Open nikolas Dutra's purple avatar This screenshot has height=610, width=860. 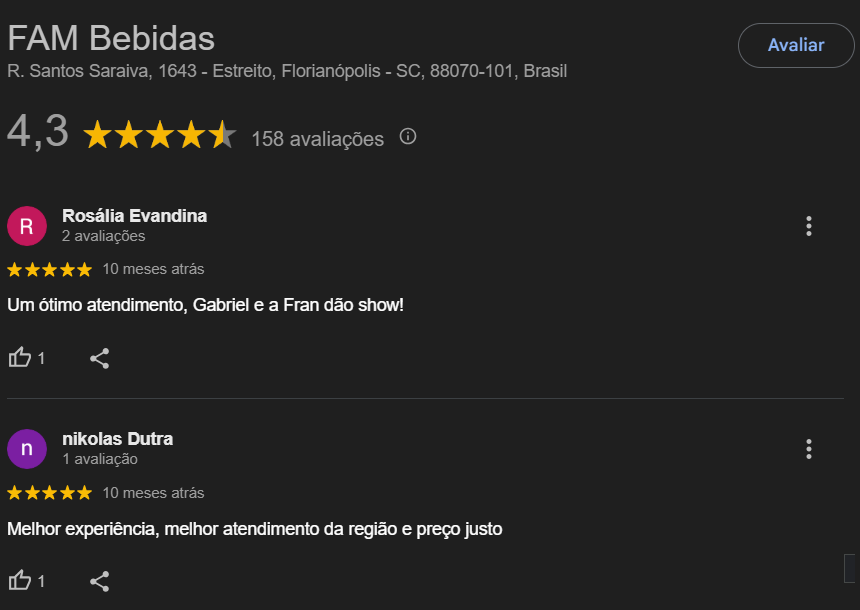[x=27, y=449]
